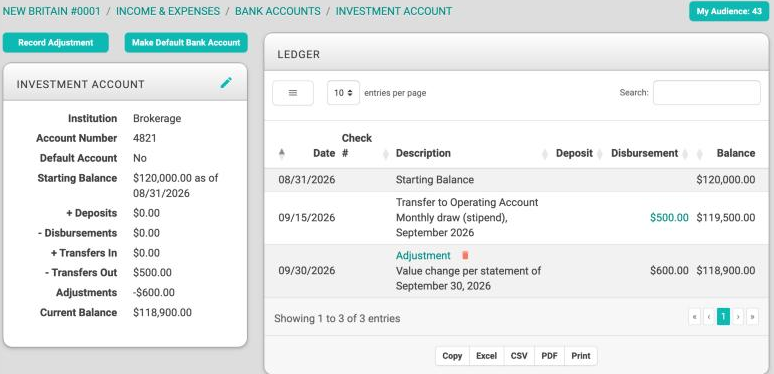Go to previous ledger page
This screenshot has height=374, width=774.
pos(709,317)
